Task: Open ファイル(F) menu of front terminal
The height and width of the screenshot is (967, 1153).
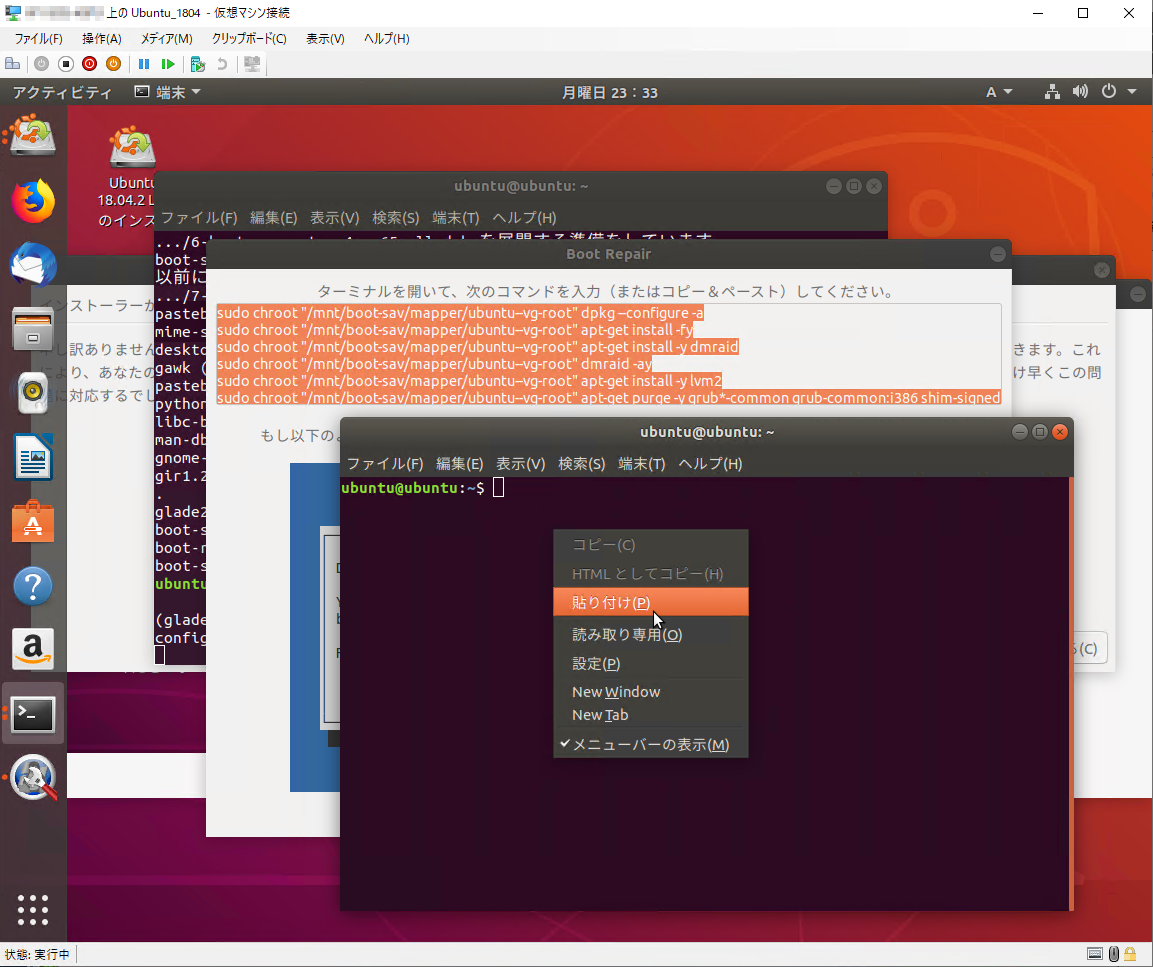Action: 385,464
